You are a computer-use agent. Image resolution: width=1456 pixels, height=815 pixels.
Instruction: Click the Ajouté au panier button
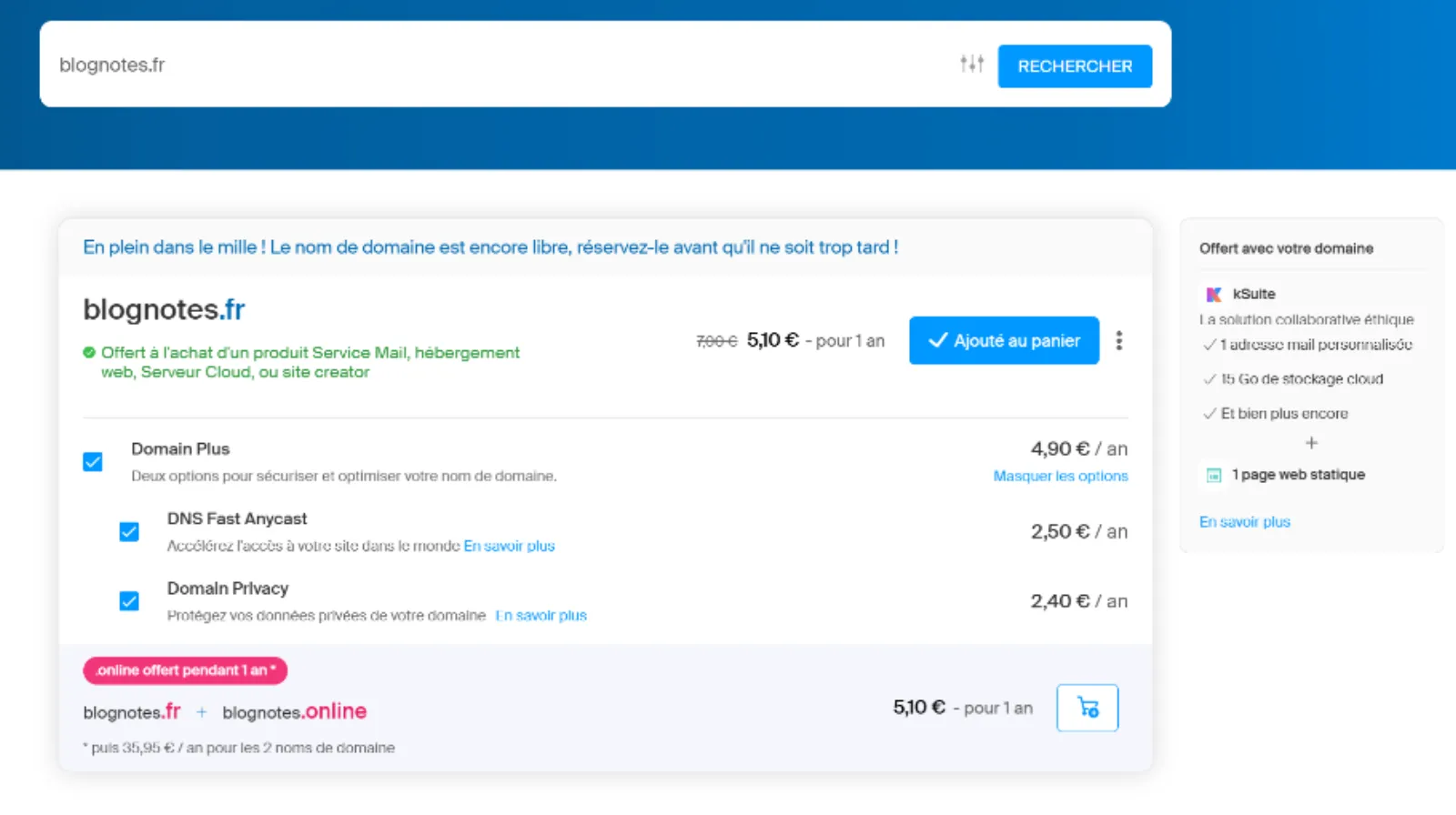(x=1004, y=340)
